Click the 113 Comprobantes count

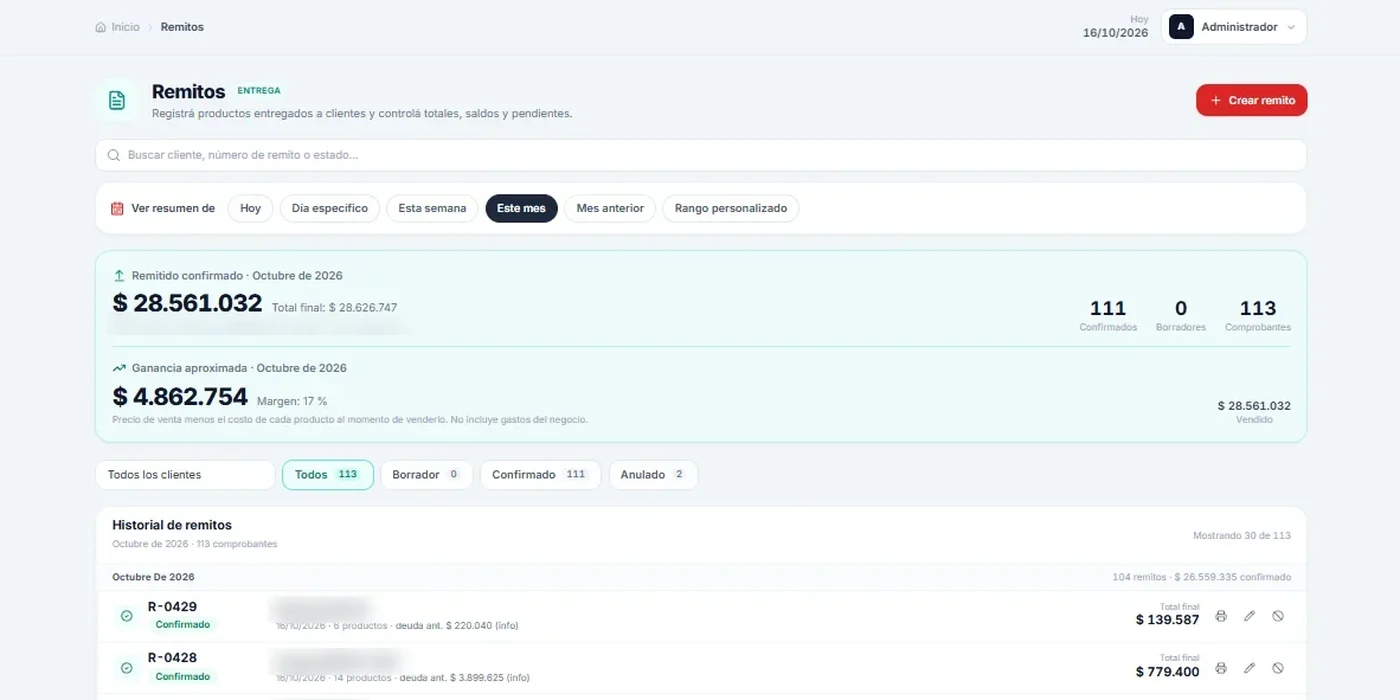(x=1258, y=309)
